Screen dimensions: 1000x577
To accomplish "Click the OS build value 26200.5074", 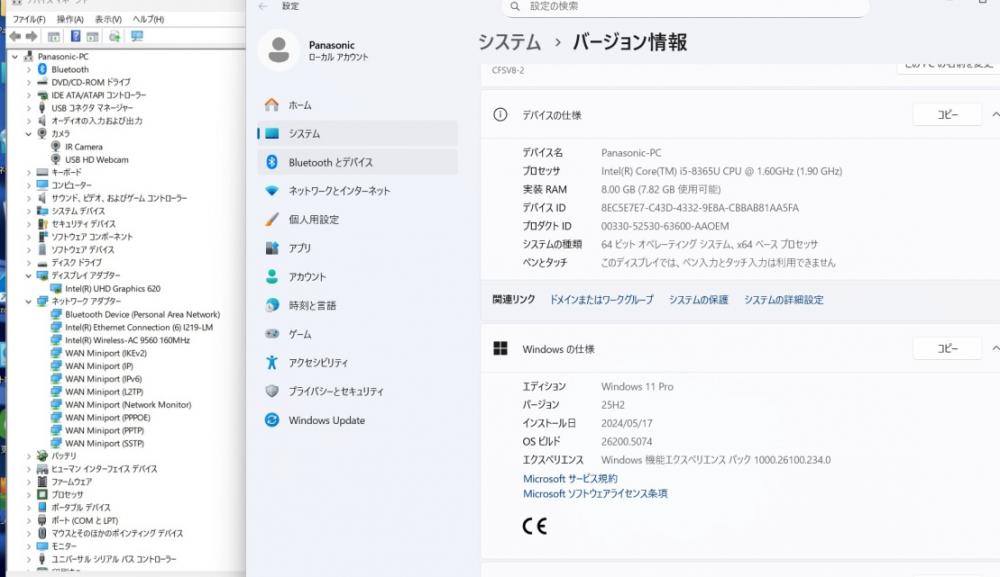I will pos(626,441).
